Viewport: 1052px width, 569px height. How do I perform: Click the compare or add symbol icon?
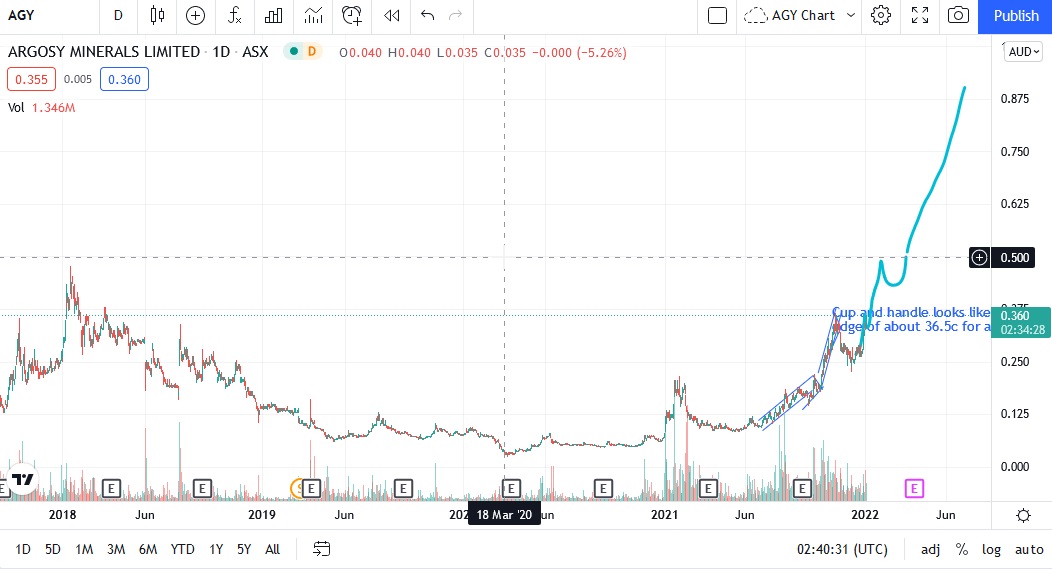click(x=195, y=15)
